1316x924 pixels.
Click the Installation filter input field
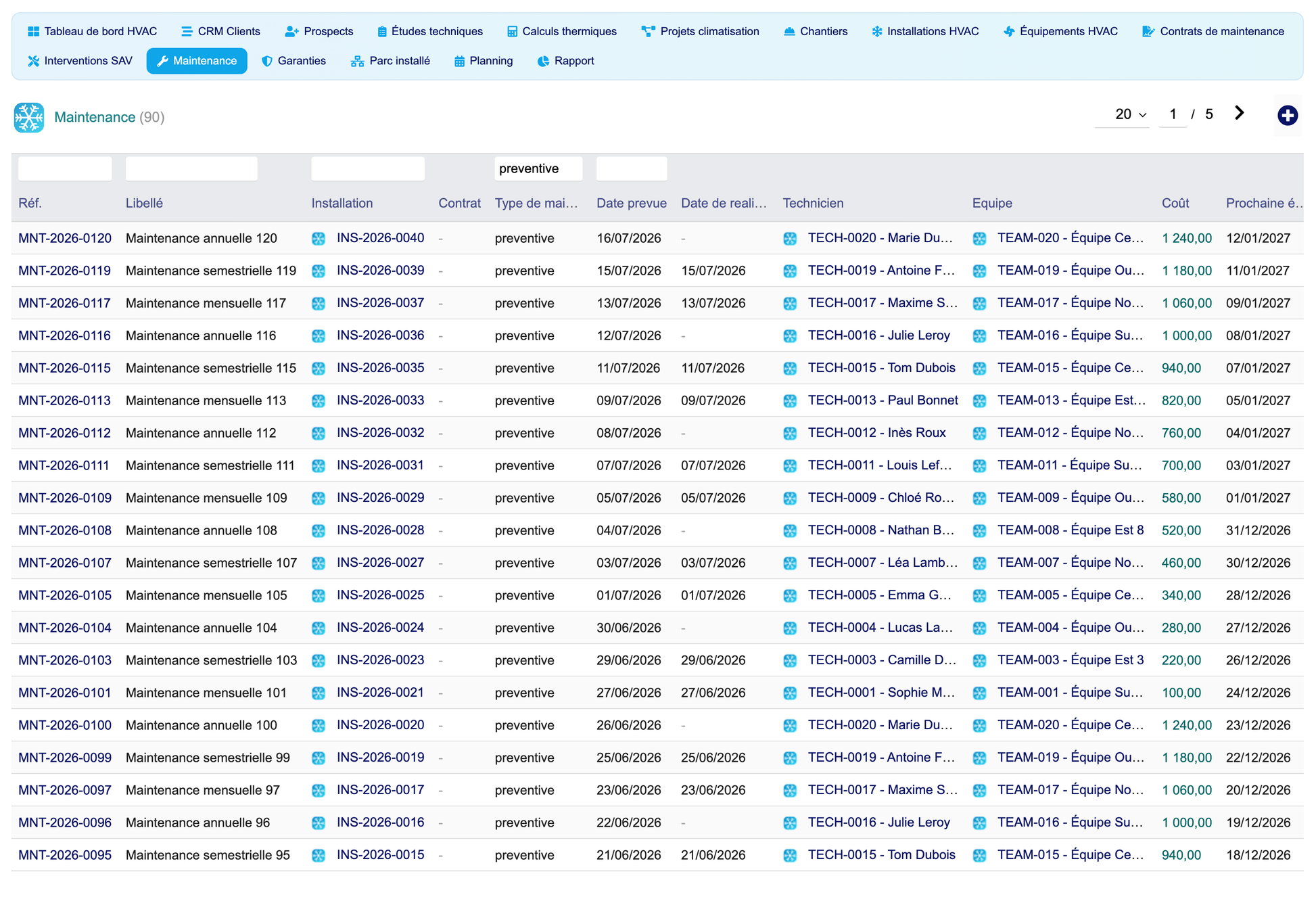point(368,168)
